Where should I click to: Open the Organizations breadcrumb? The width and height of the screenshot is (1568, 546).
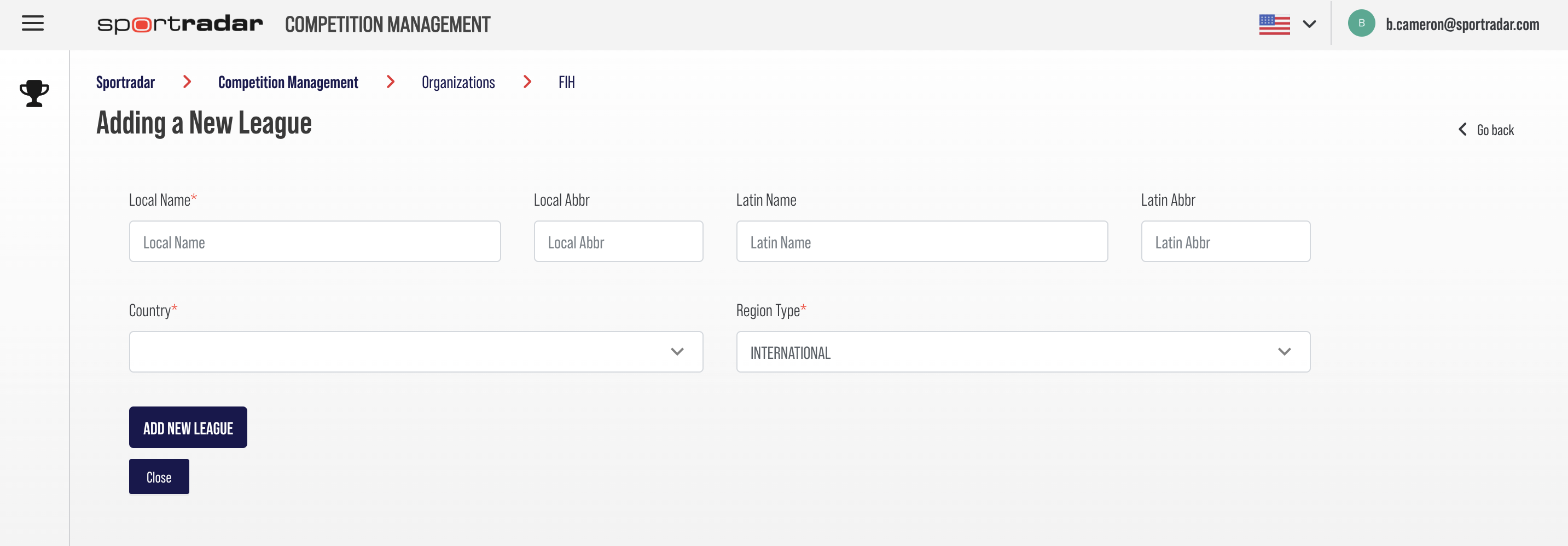pyautogui.click(x=458, y=83)
